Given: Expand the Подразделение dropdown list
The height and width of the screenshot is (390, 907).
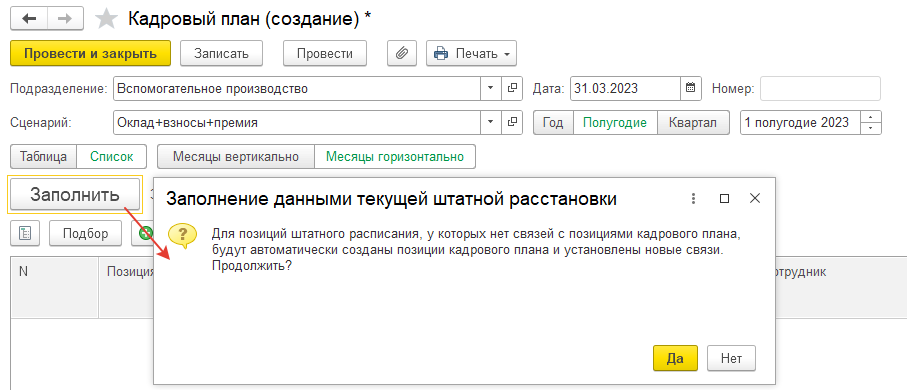Looking at the screenshot, I should pyautogui.click(x=491, y=89).
